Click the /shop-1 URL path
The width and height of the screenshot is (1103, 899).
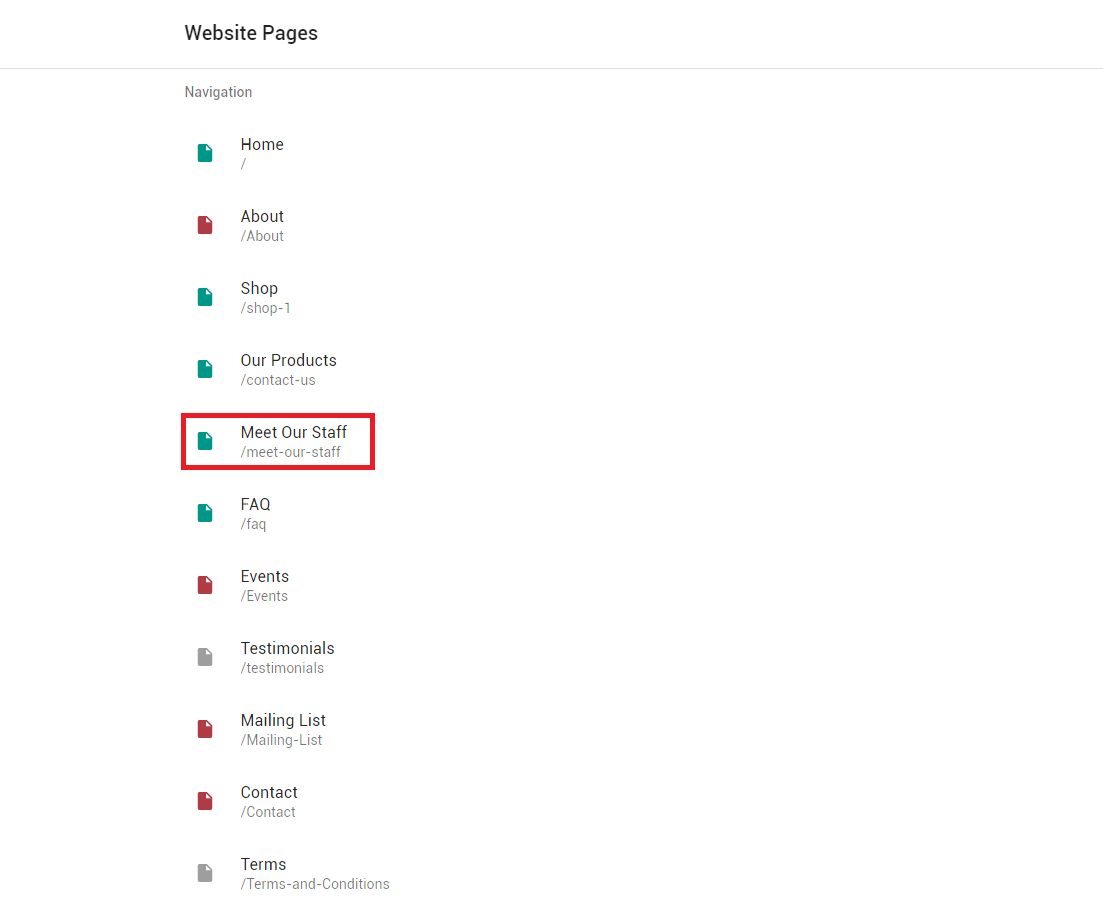coord(265,308)
